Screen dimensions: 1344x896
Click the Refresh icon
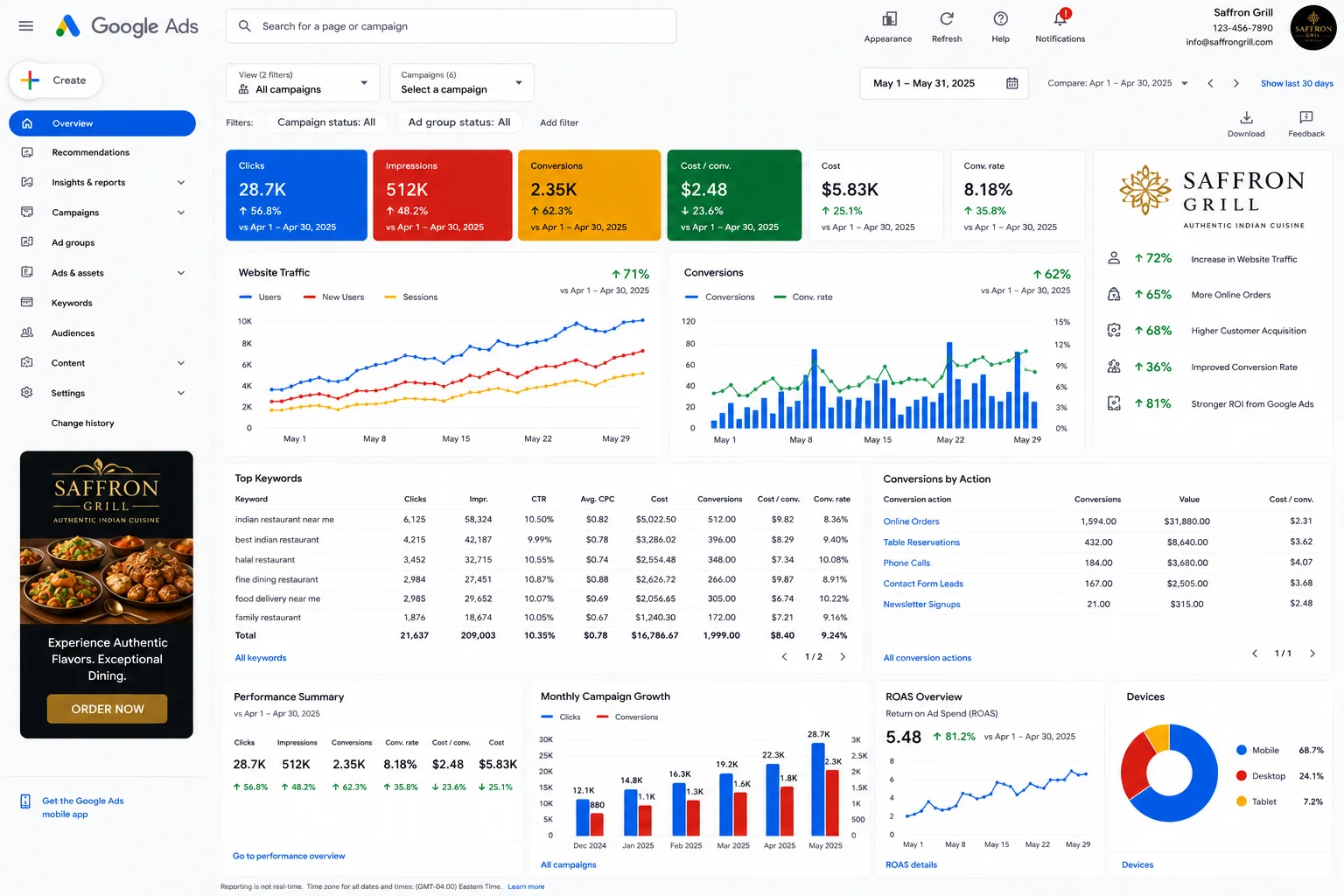(x=947, y=19)
